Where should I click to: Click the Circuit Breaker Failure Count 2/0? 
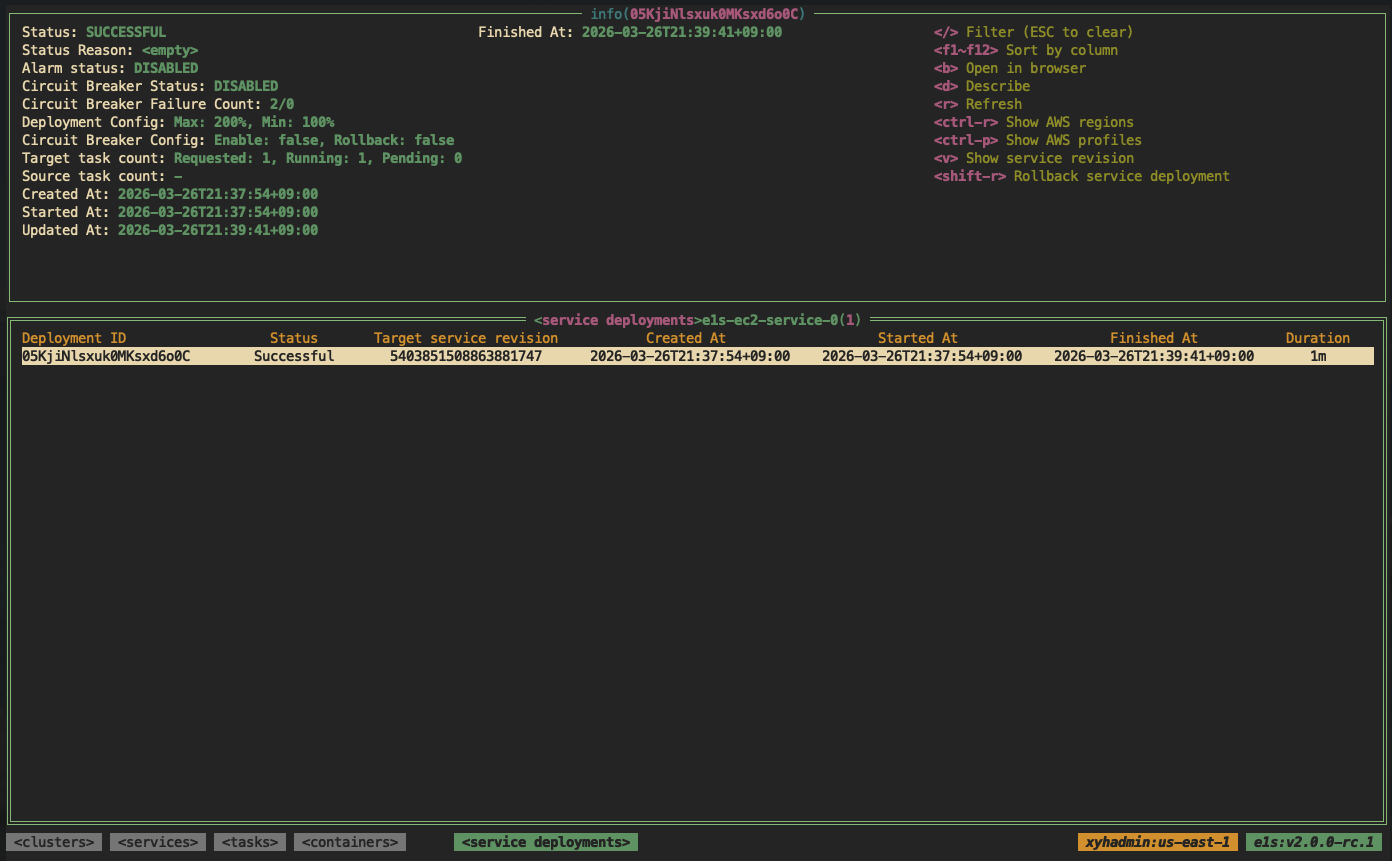pos(158,104)
